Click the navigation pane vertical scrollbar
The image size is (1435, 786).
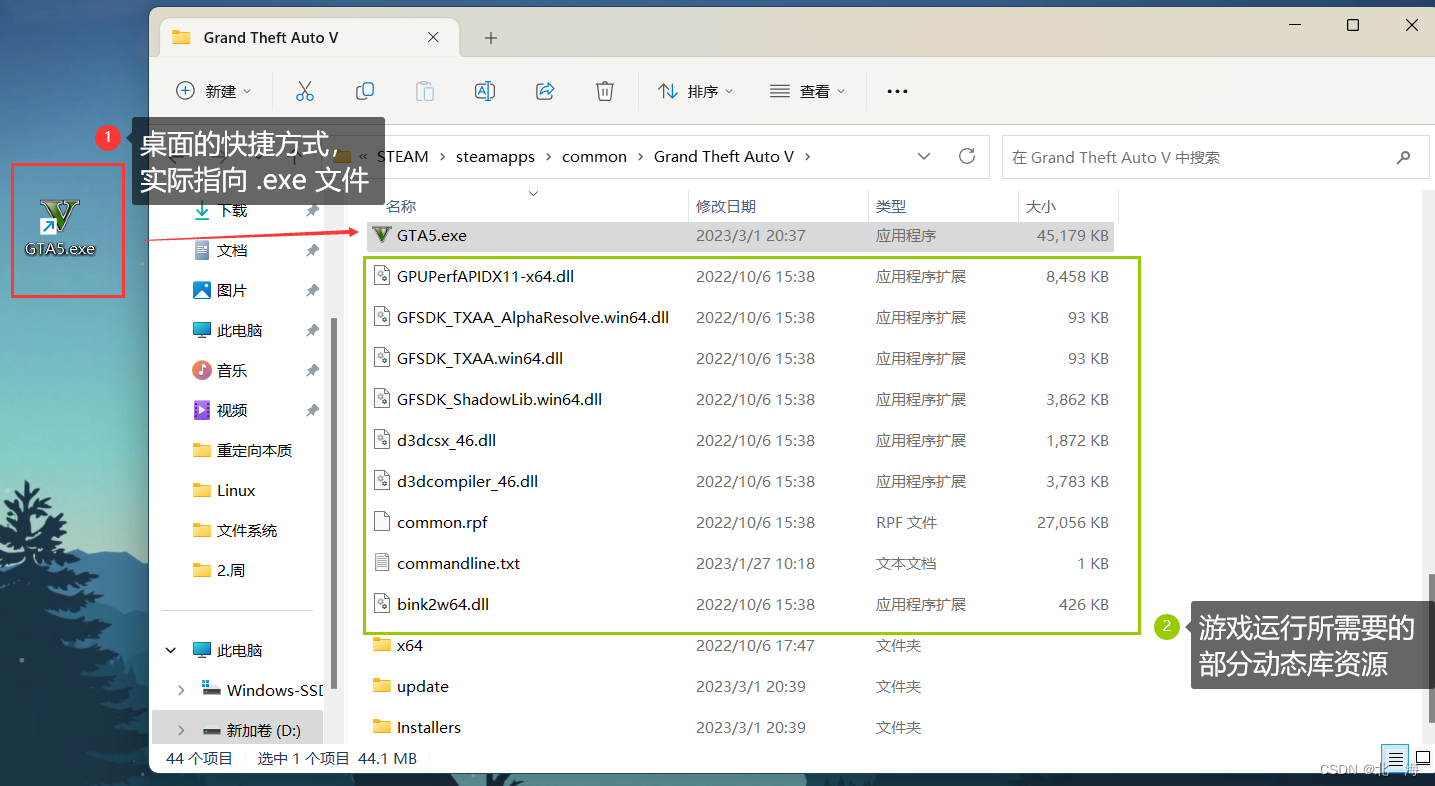click(x=335, y=505)
